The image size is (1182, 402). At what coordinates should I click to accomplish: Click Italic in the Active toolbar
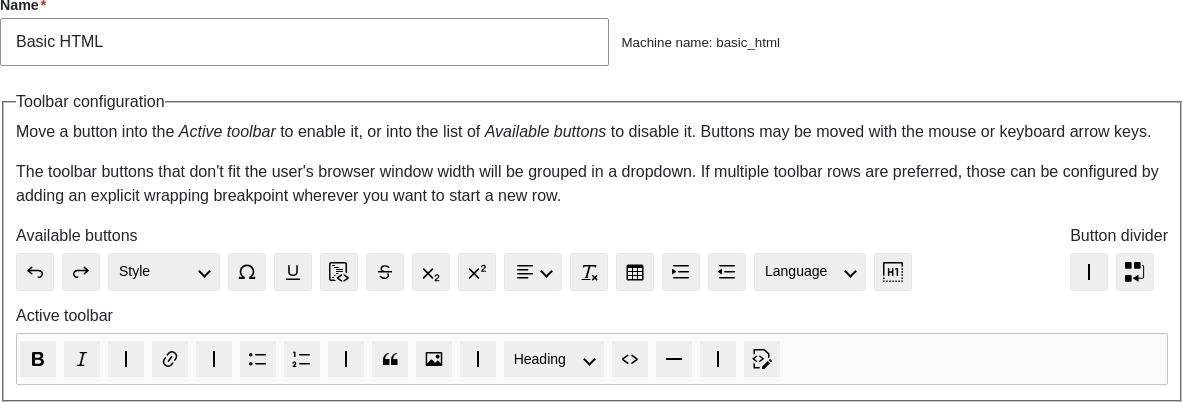[x=81, y=359]
